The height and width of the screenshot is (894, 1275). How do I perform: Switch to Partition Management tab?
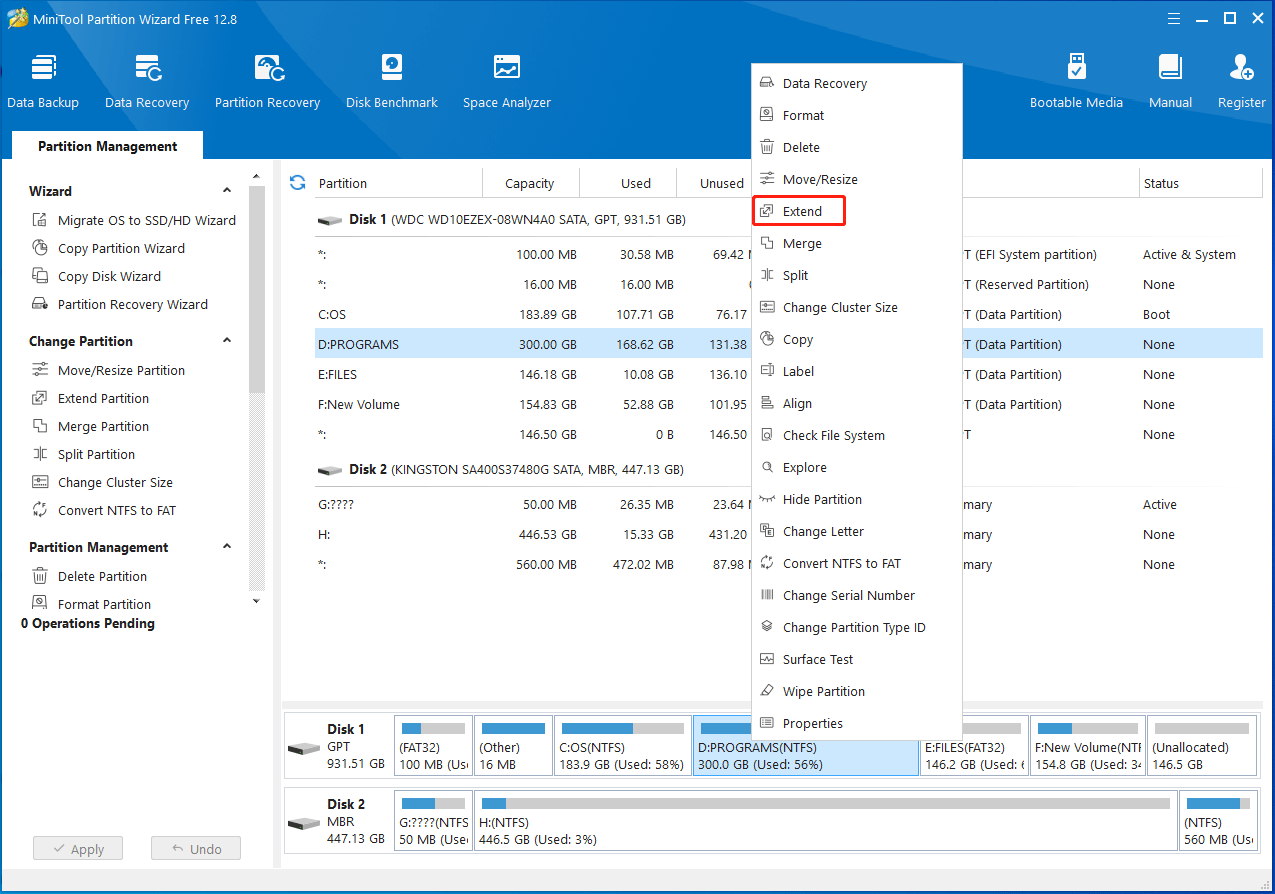tap(108, 146)
